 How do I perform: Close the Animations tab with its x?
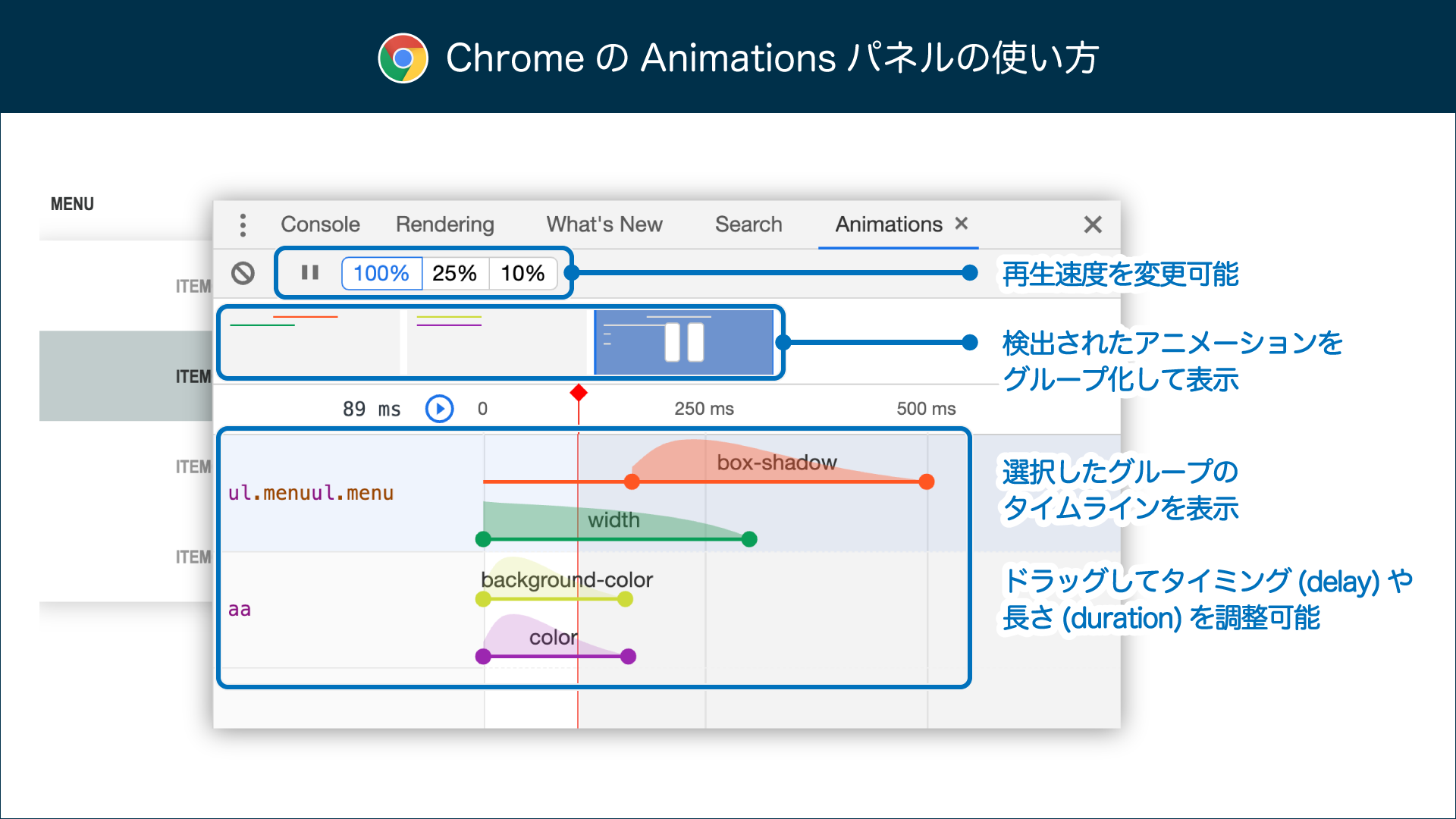(962, 224)
